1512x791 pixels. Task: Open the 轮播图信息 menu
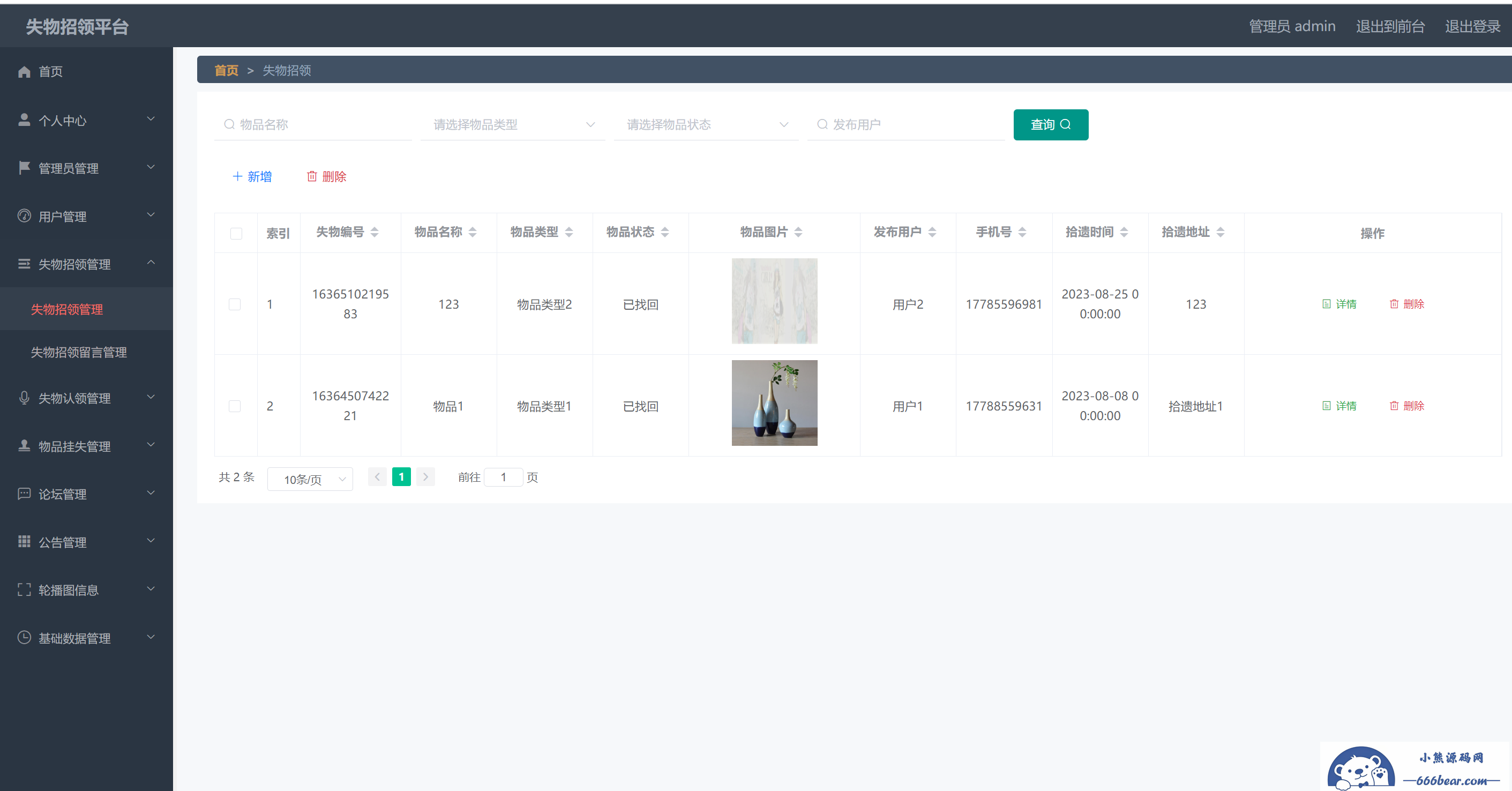[x=86, y=590]
